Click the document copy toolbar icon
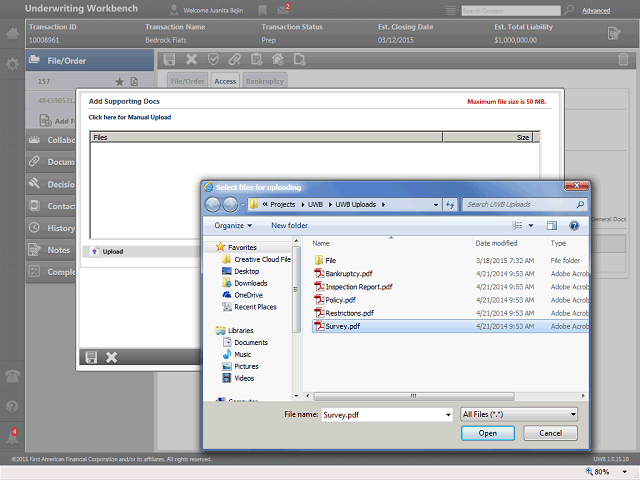 tap(300, 60)
